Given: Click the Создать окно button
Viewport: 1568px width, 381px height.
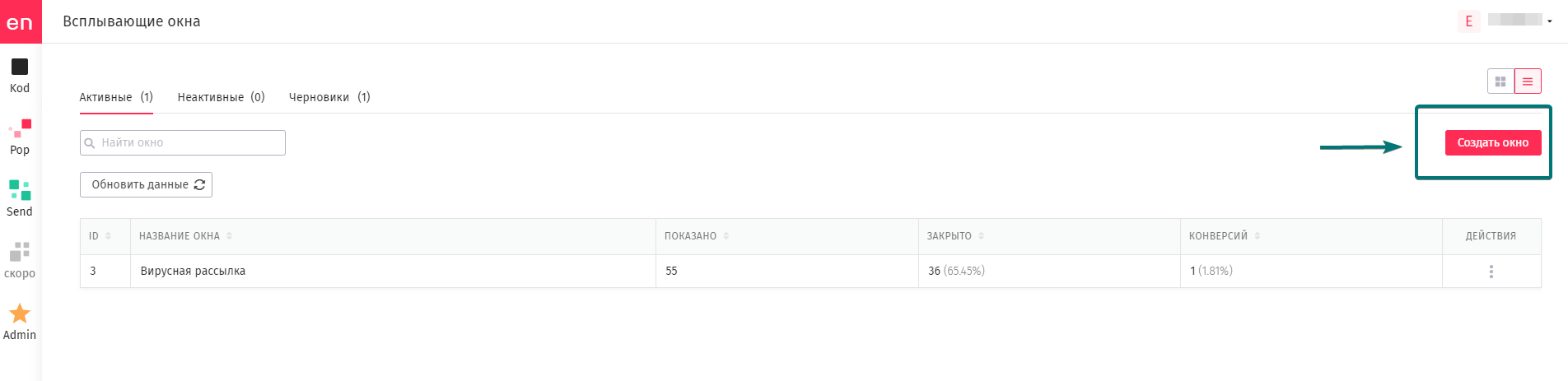Looking at the screenshot, I should coord(1493,142).
